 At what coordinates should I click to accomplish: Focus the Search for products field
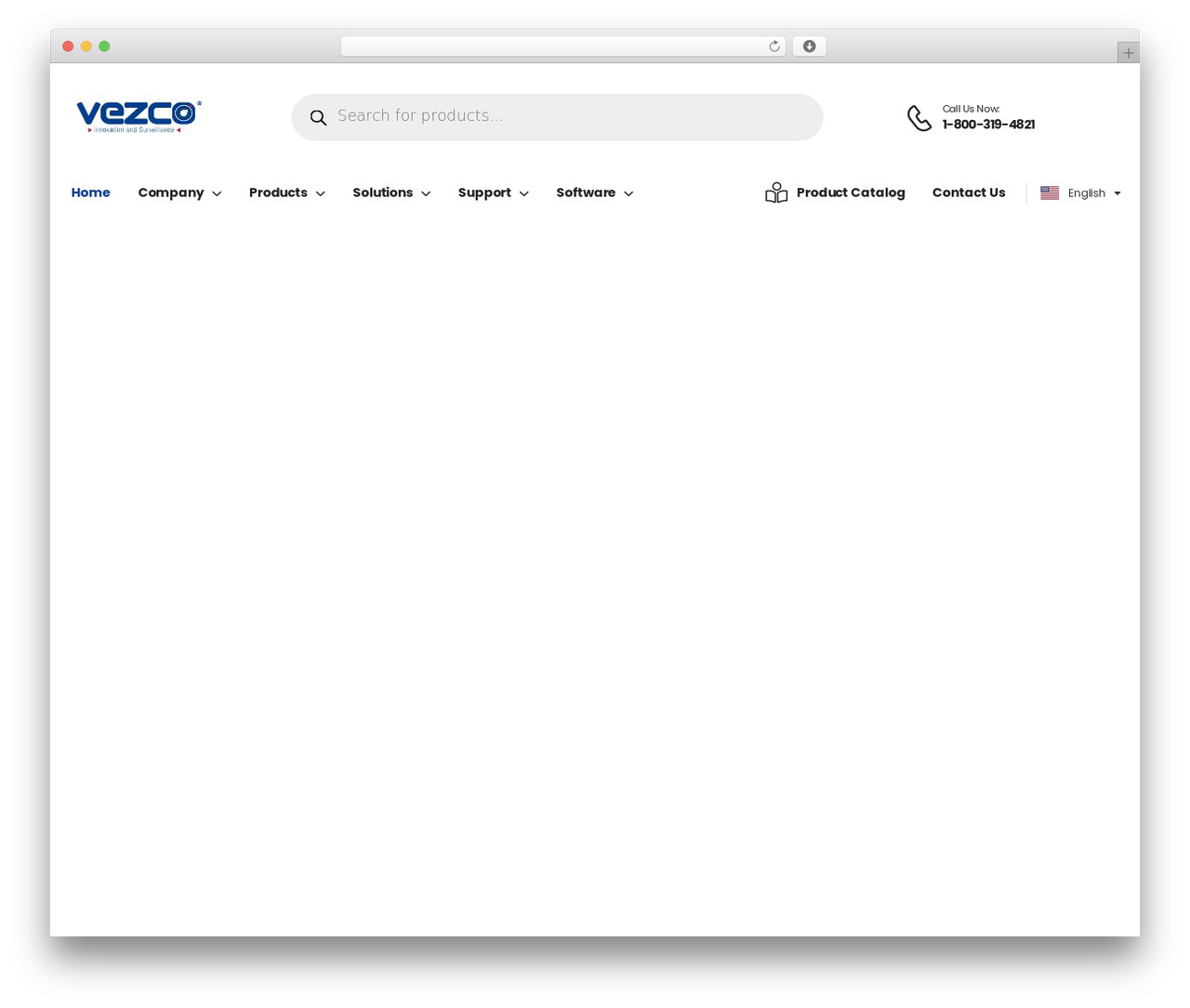tap(557, 117)
